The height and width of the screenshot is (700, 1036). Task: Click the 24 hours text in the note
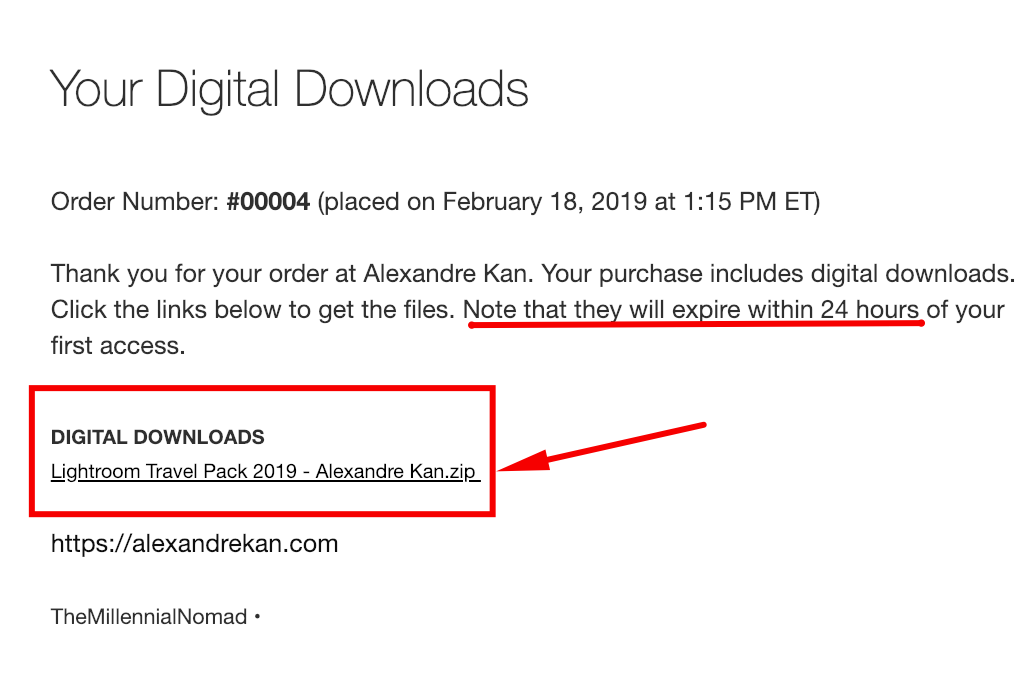click(x=870, y=309)
